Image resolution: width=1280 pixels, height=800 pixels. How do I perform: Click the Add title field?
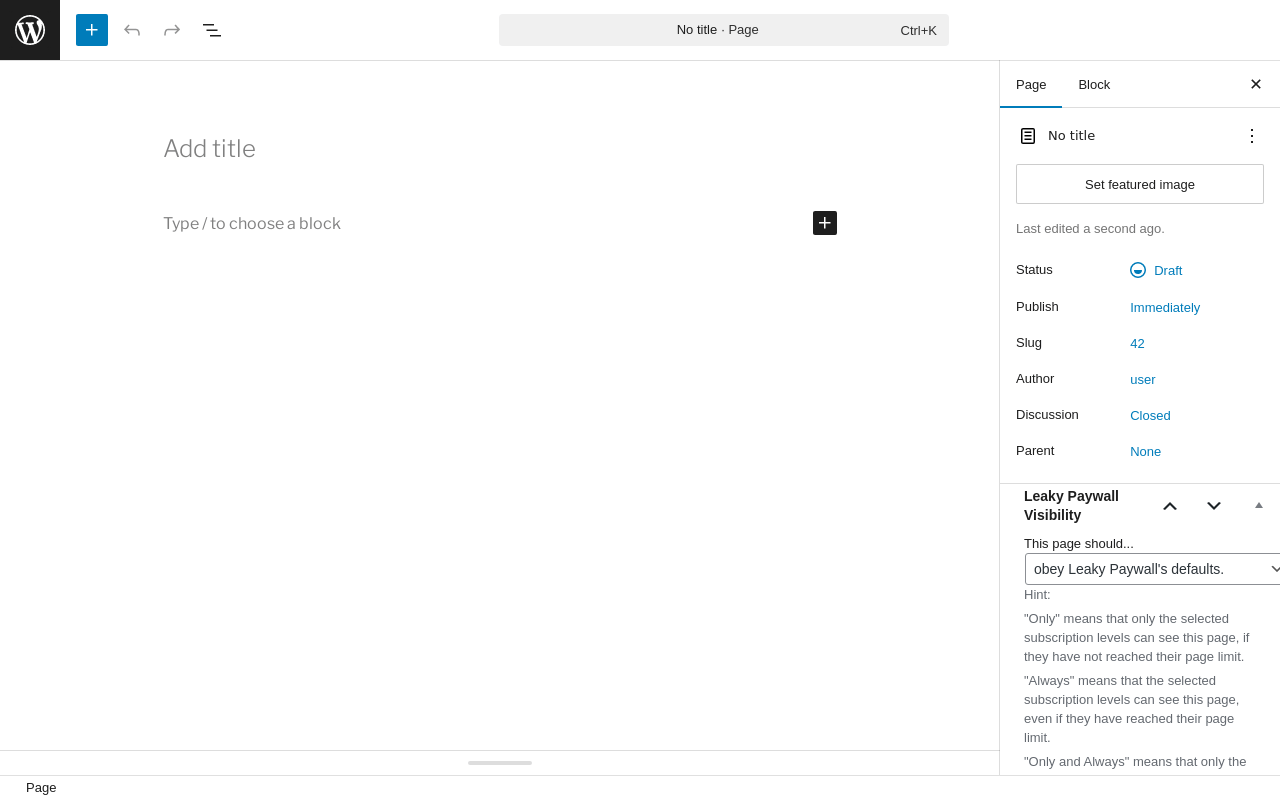pos(500,149)
